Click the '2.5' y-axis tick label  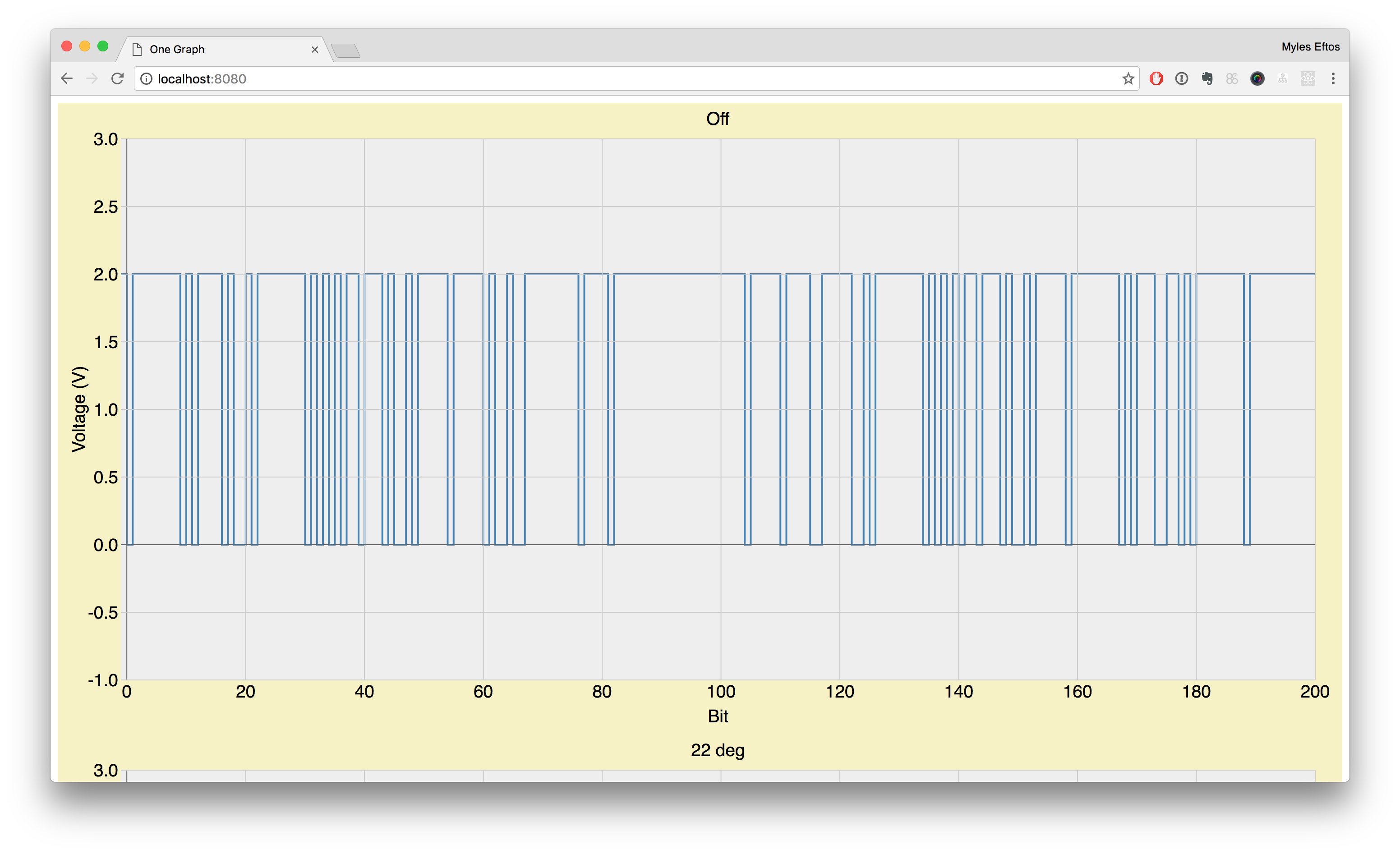tap(106, 207)
